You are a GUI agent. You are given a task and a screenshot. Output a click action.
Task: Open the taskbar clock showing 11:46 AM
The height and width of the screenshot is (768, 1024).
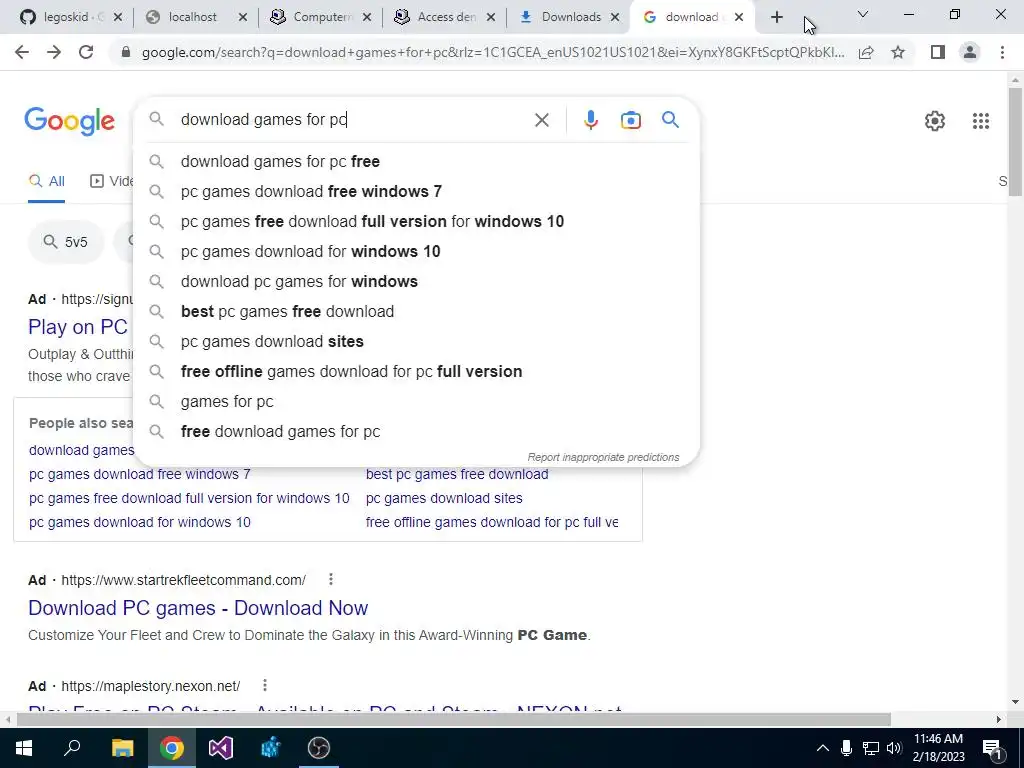(x=938, y=748)
